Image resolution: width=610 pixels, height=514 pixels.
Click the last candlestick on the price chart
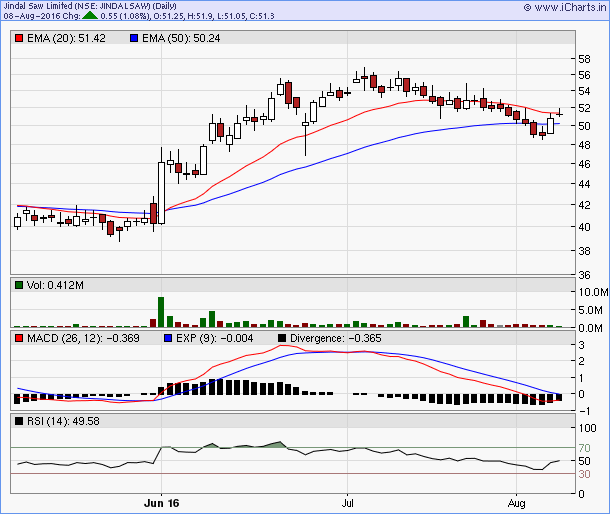(559, 114)
